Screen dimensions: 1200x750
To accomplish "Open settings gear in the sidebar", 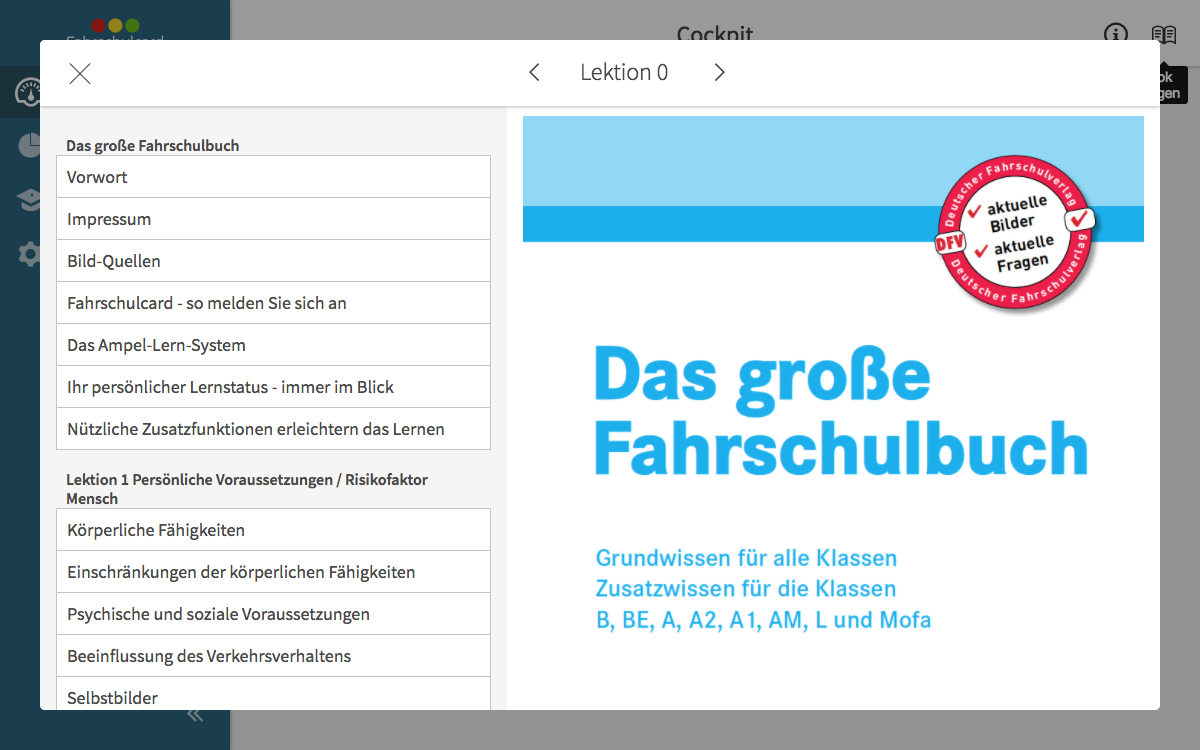I will pos(28,254).
